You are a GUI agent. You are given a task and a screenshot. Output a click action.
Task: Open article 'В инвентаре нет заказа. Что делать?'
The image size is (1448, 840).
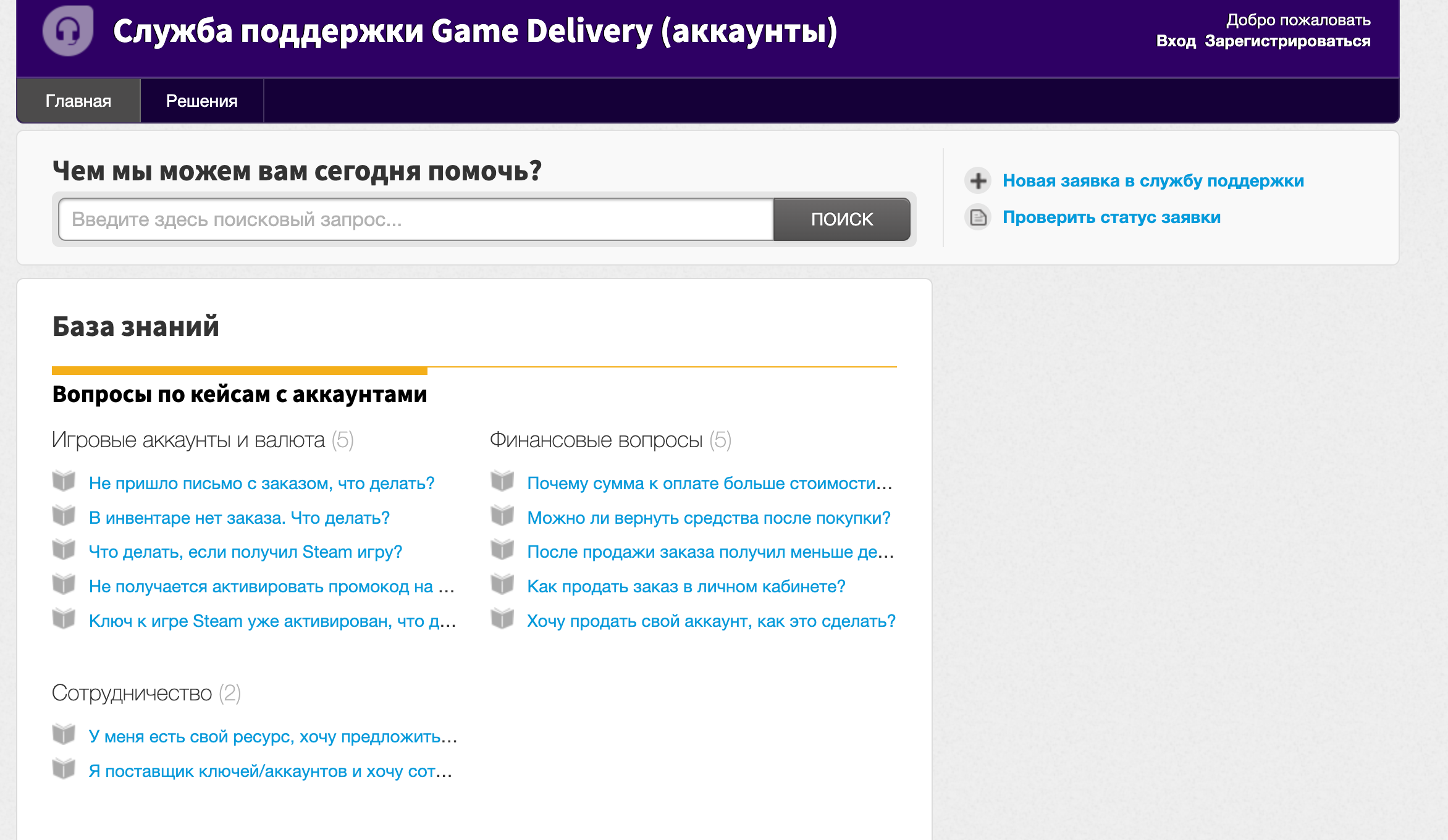click(239, 518)
